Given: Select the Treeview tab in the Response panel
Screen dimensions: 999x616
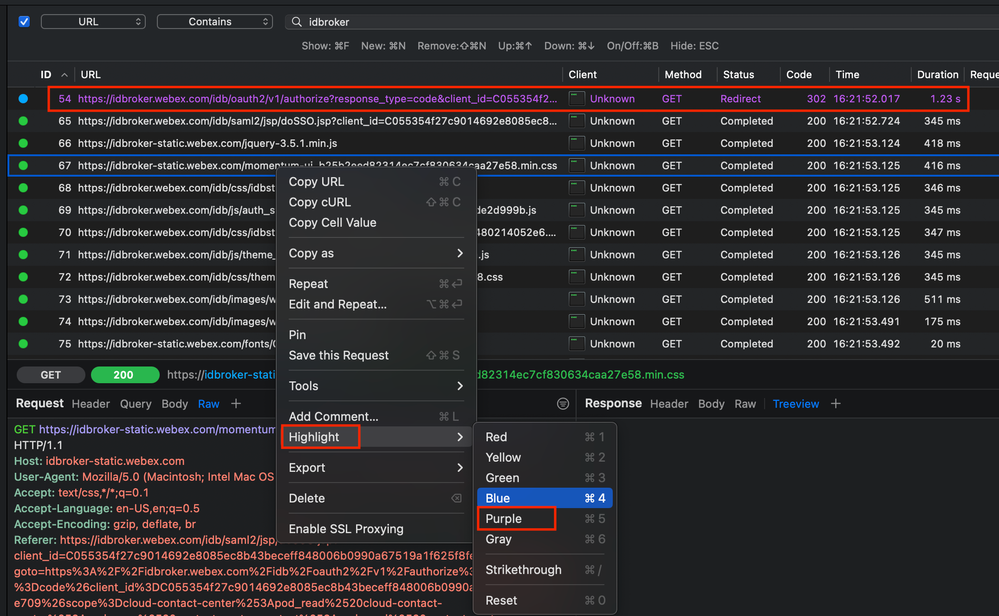Looking at the screenshot, I should (796, 404).
